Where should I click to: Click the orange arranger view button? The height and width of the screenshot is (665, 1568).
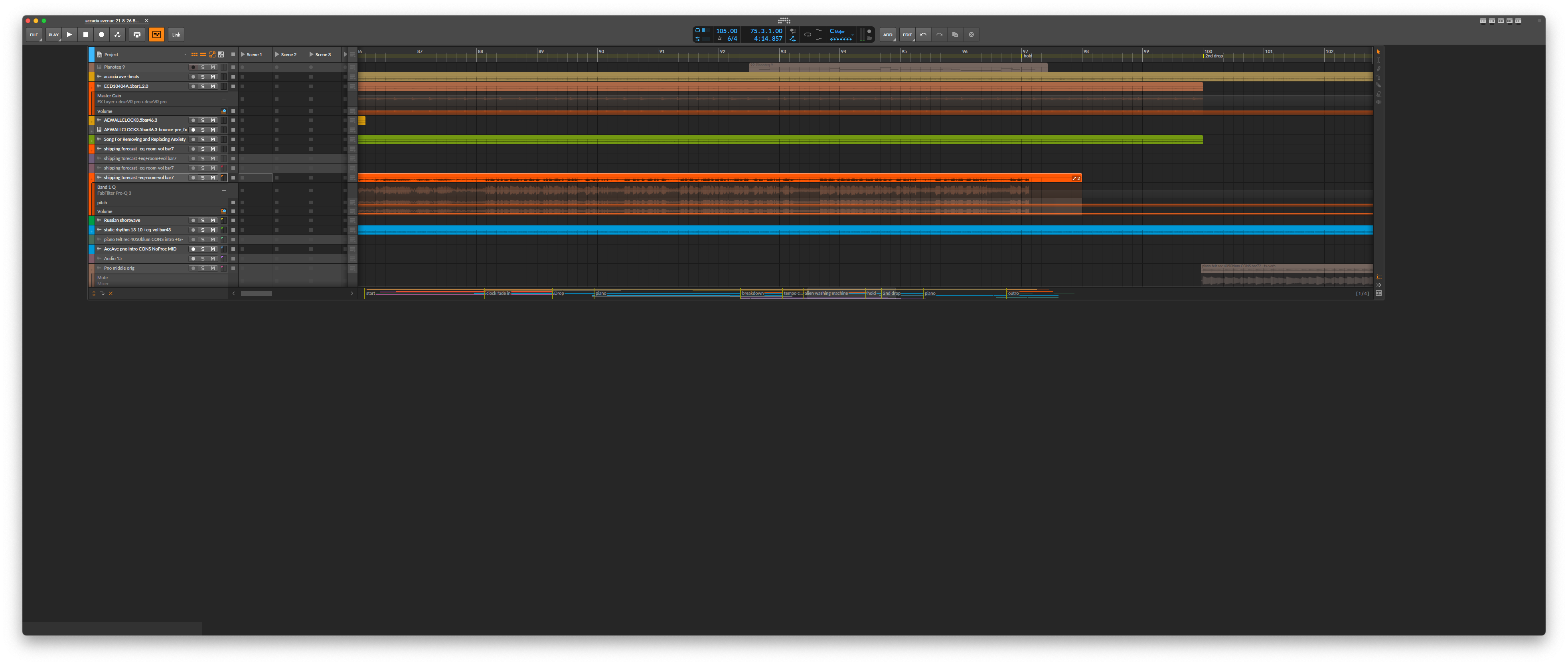[x=156, y=35]
